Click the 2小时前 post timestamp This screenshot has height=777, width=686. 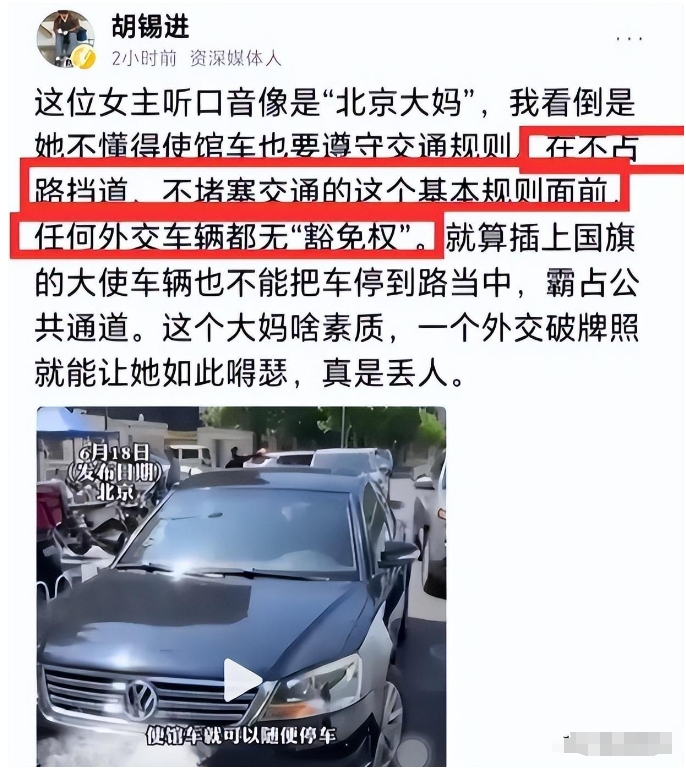tap(144, 59)
